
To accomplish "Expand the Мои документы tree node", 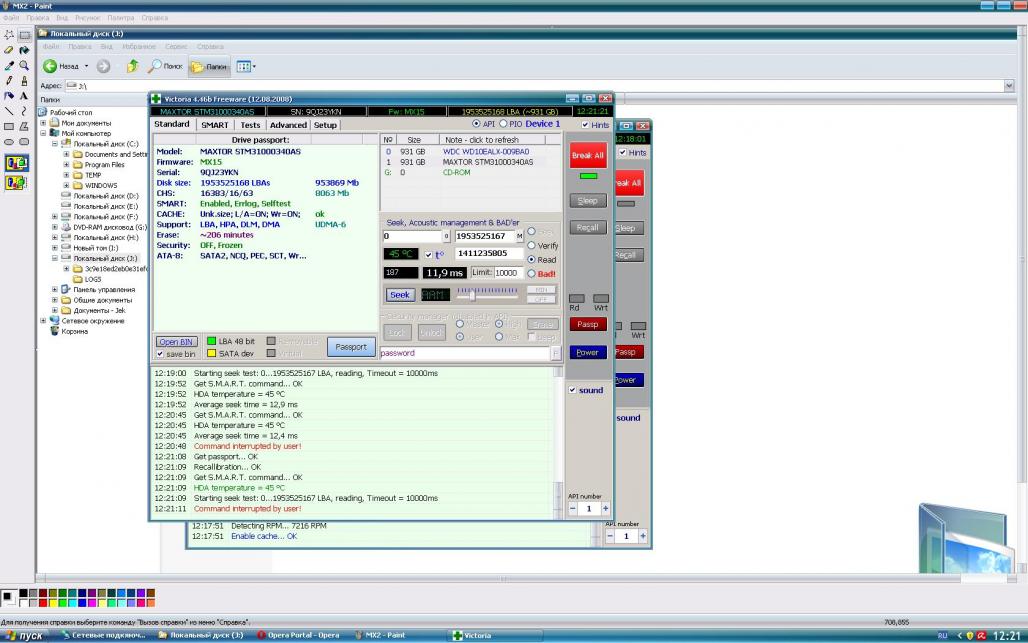I will pos(43,123).
